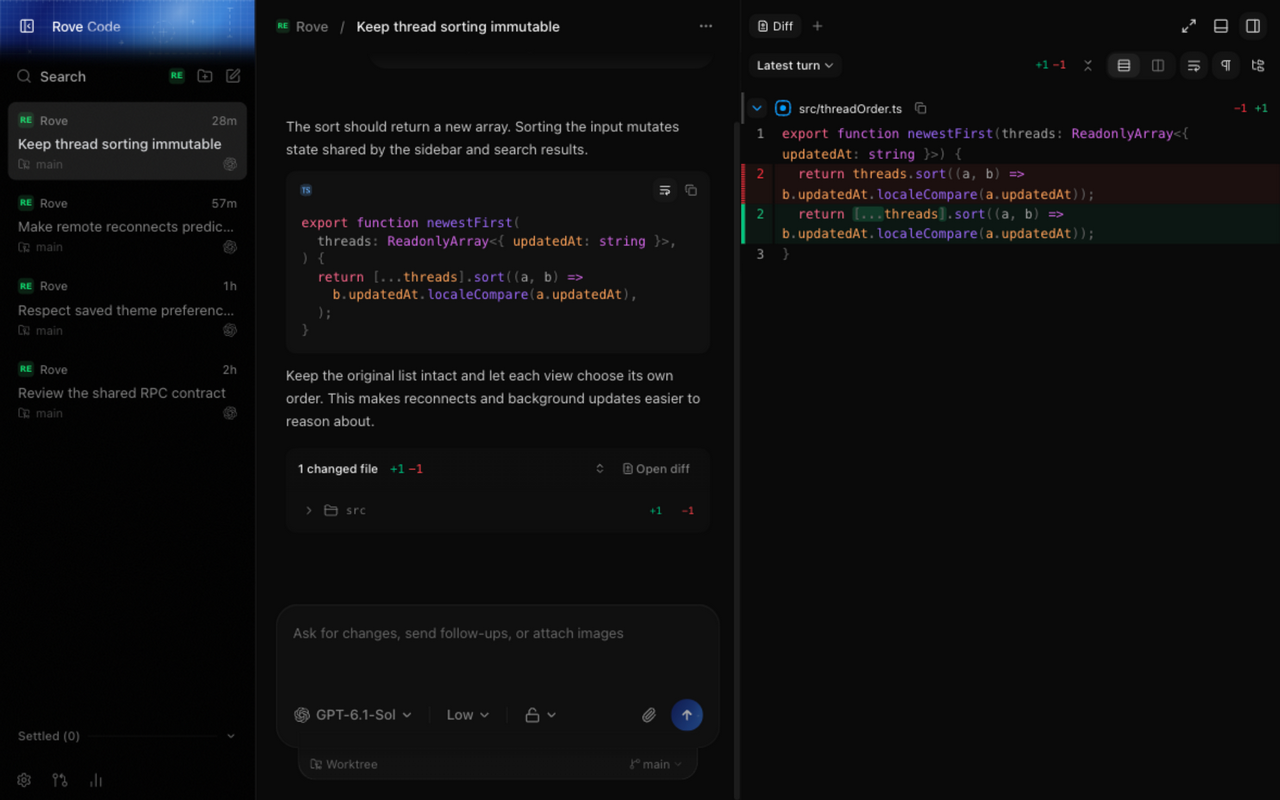Open the Latest turn dropdown
This screenshot has width=1280, height=800.
pos(795,65)
